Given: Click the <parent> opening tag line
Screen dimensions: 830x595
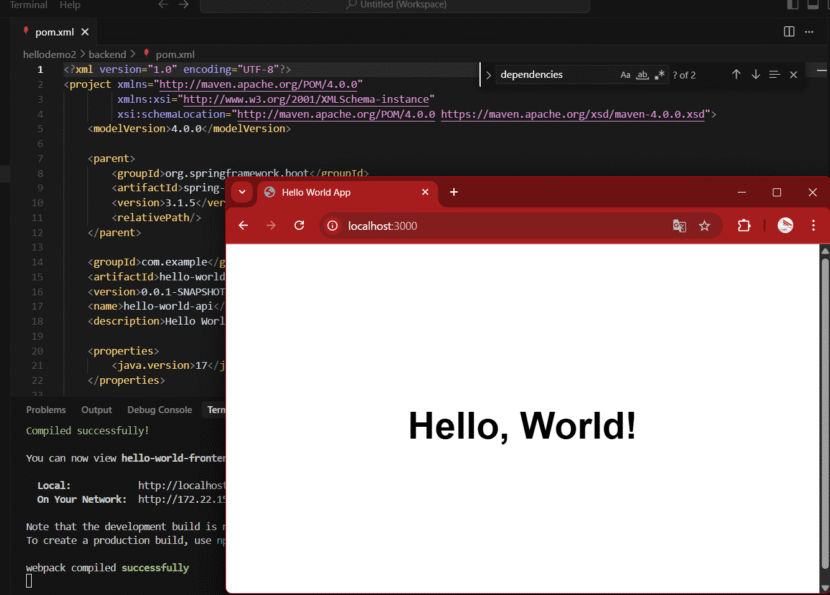Looking at the screenshot, I should click(x=111, y=159).
